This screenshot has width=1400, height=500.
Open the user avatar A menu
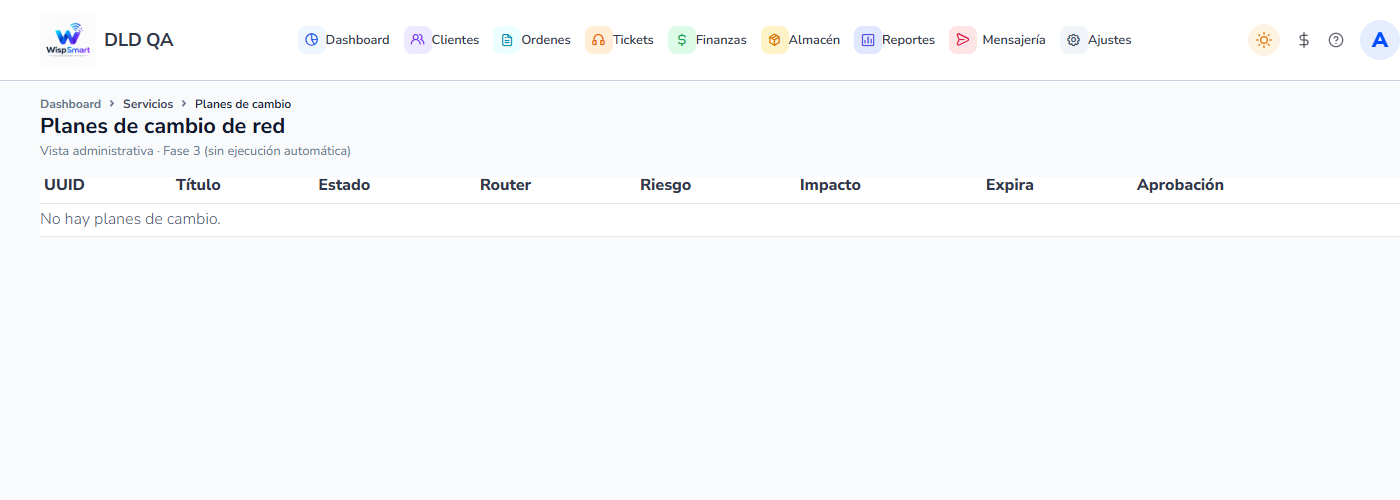1380,40
